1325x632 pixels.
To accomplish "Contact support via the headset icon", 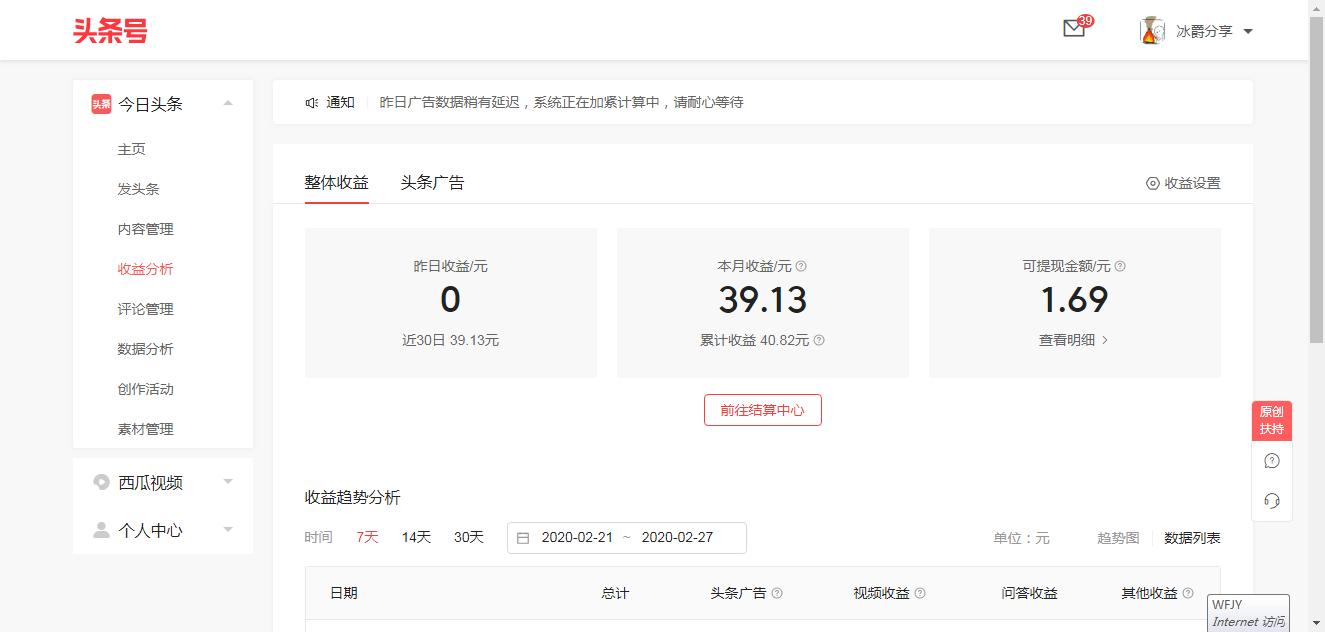I will tap(1271, 500).
